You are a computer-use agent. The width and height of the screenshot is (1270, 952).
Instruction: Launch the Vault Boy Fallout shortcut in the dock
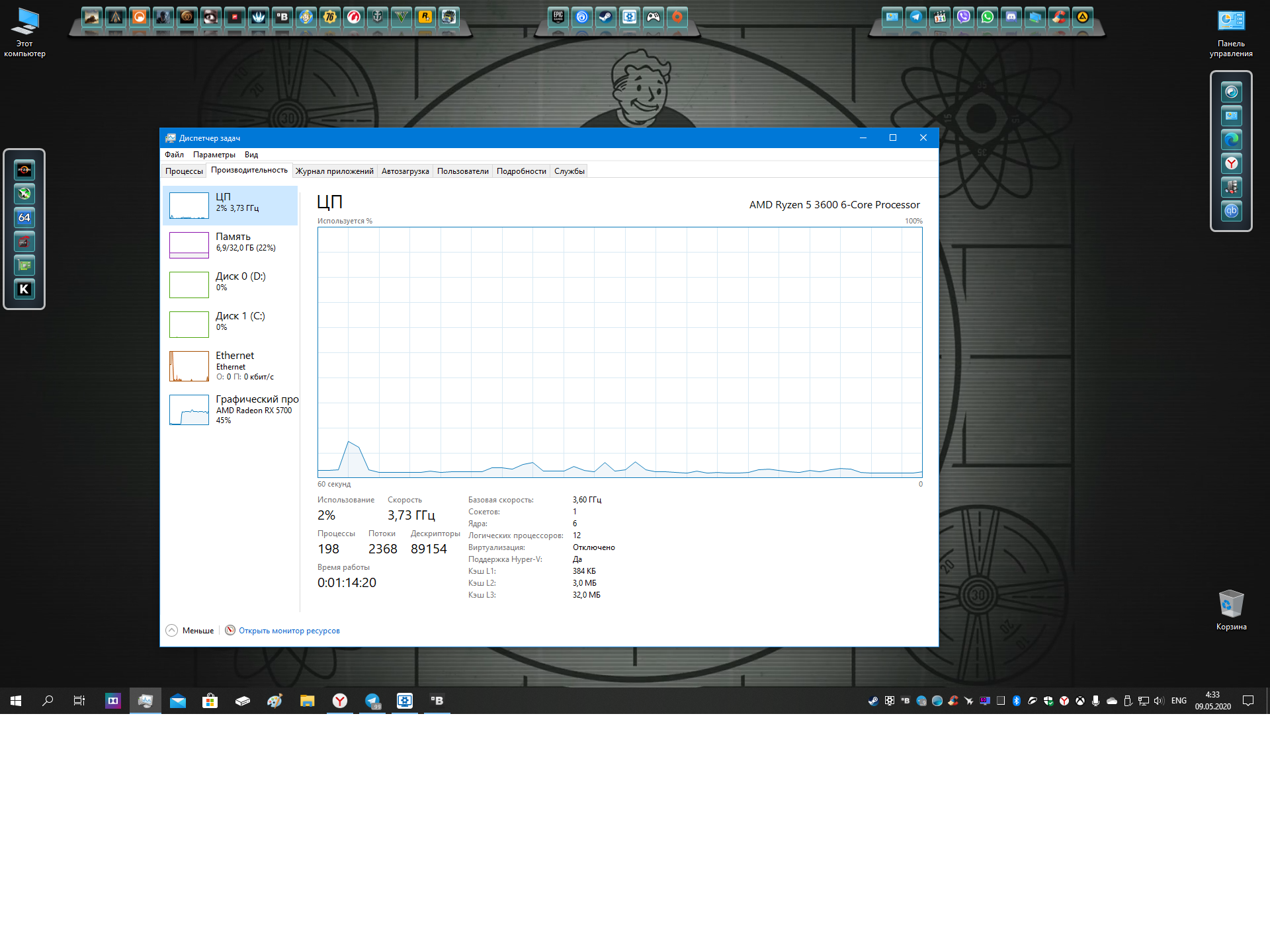306,17
